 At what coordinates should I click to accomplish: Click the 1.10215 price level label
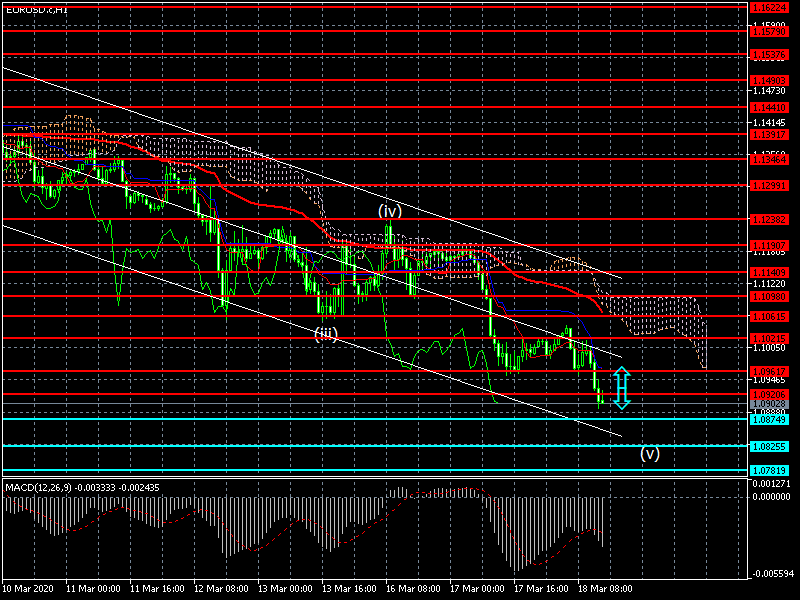coord(769,339)
